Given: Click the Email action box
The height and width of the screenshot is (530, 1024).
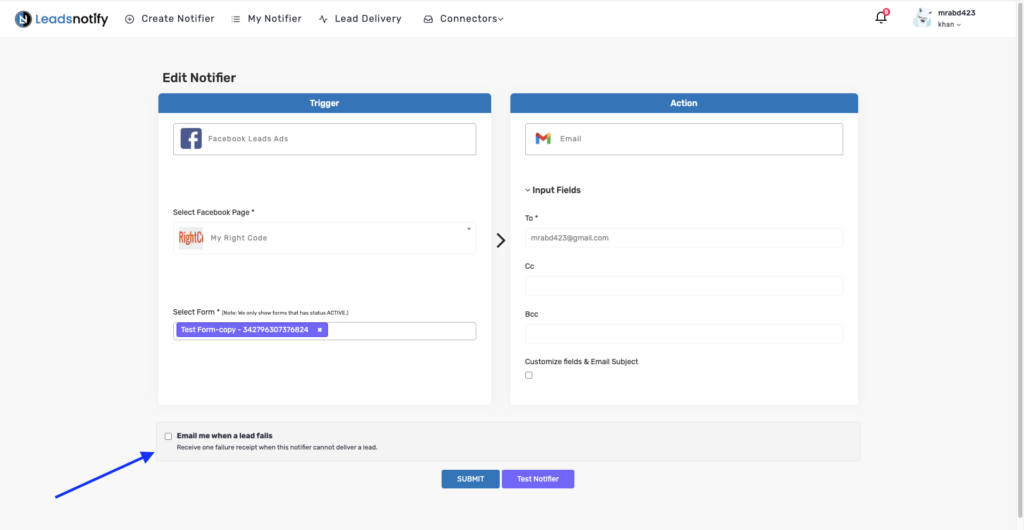Looking at the screenshot, I should (x=684, y=139).
